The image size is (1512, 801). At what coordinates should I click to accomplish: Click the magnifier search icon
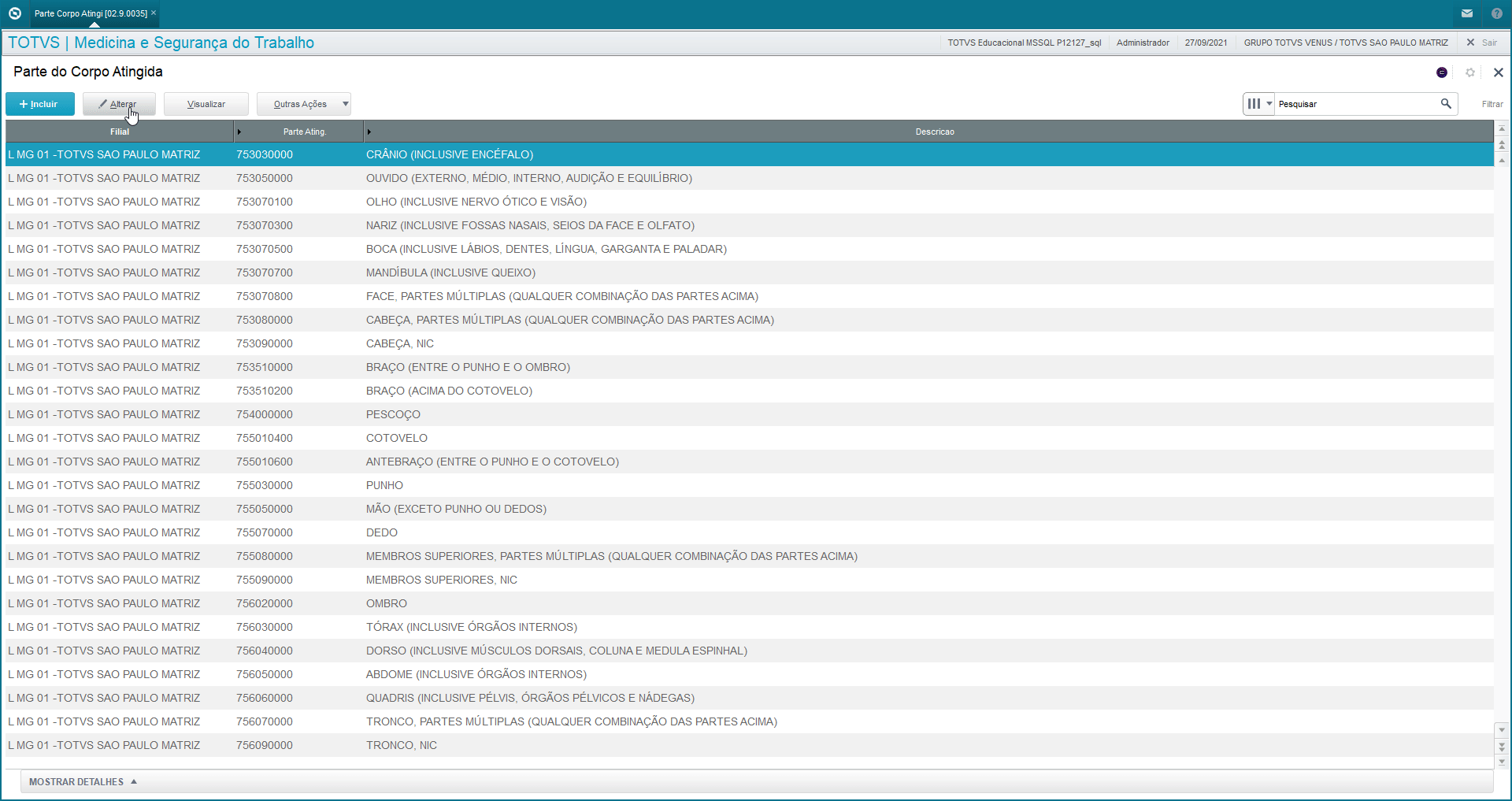1446,103
